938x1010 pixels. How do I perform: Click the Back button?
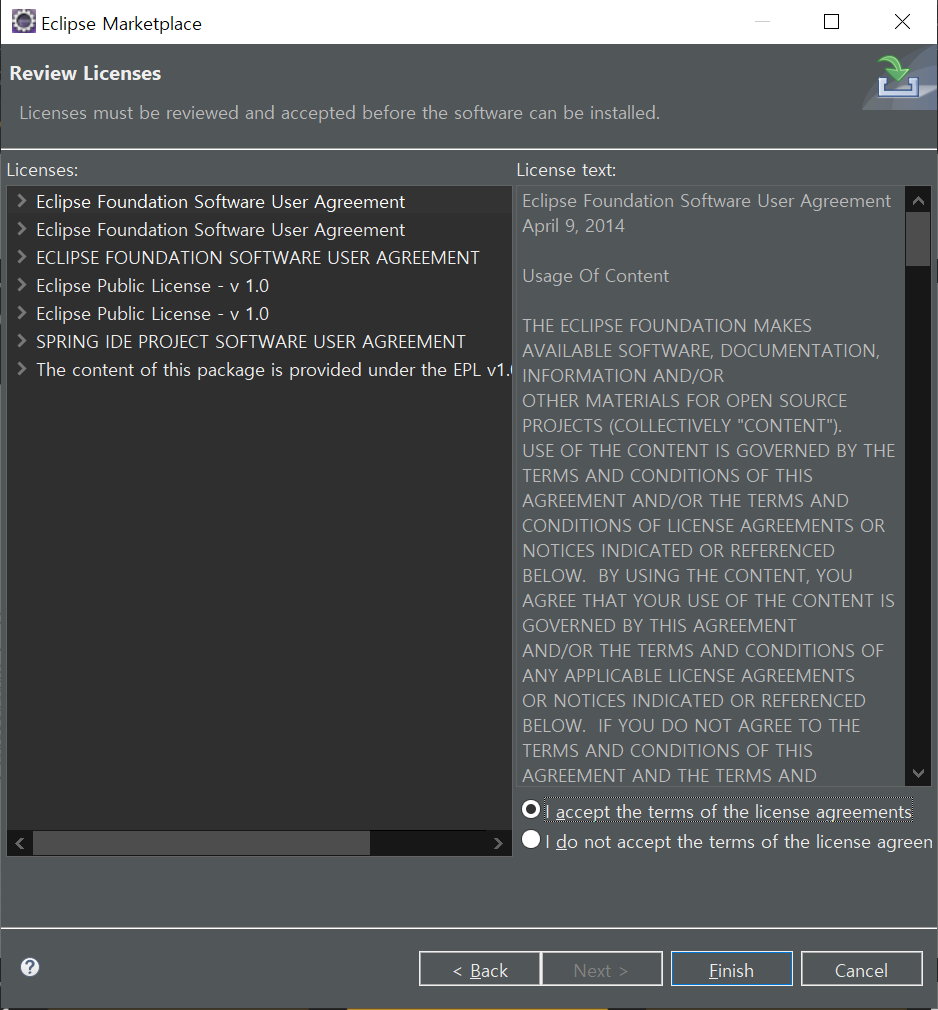tap(479, 969)
